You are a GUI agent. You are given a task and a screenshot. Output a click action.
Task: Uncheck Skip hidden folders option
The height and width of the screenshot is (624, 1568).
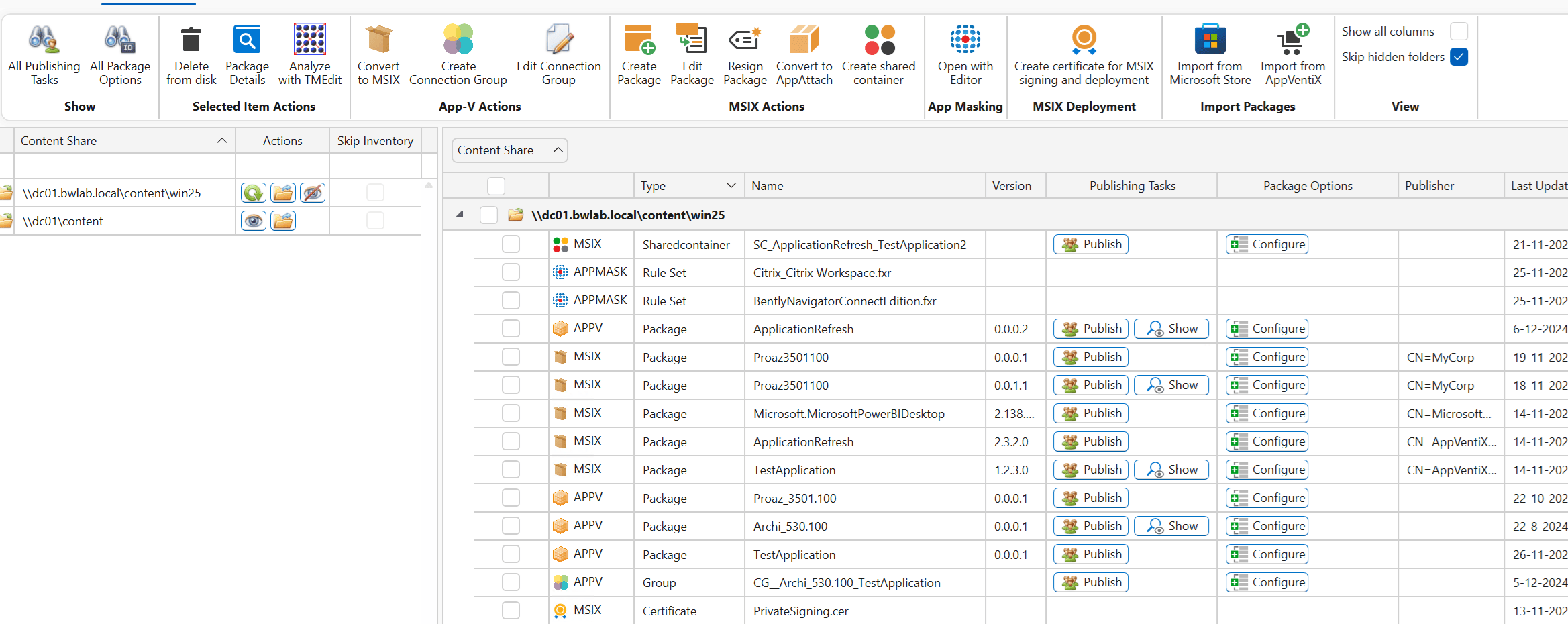(x=1459, y=57)
